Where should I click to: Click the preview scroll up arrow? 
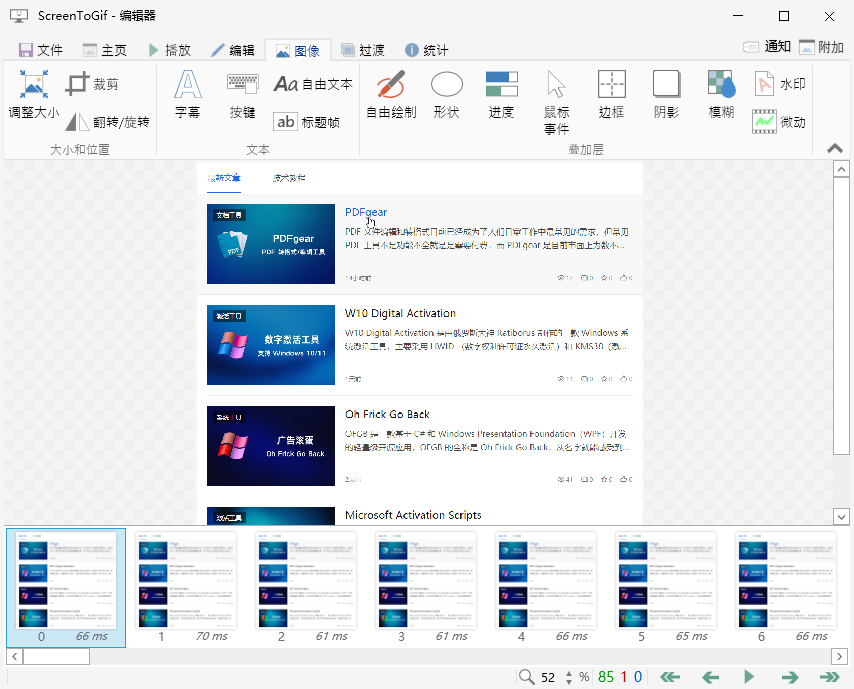[x=841, y=169]
